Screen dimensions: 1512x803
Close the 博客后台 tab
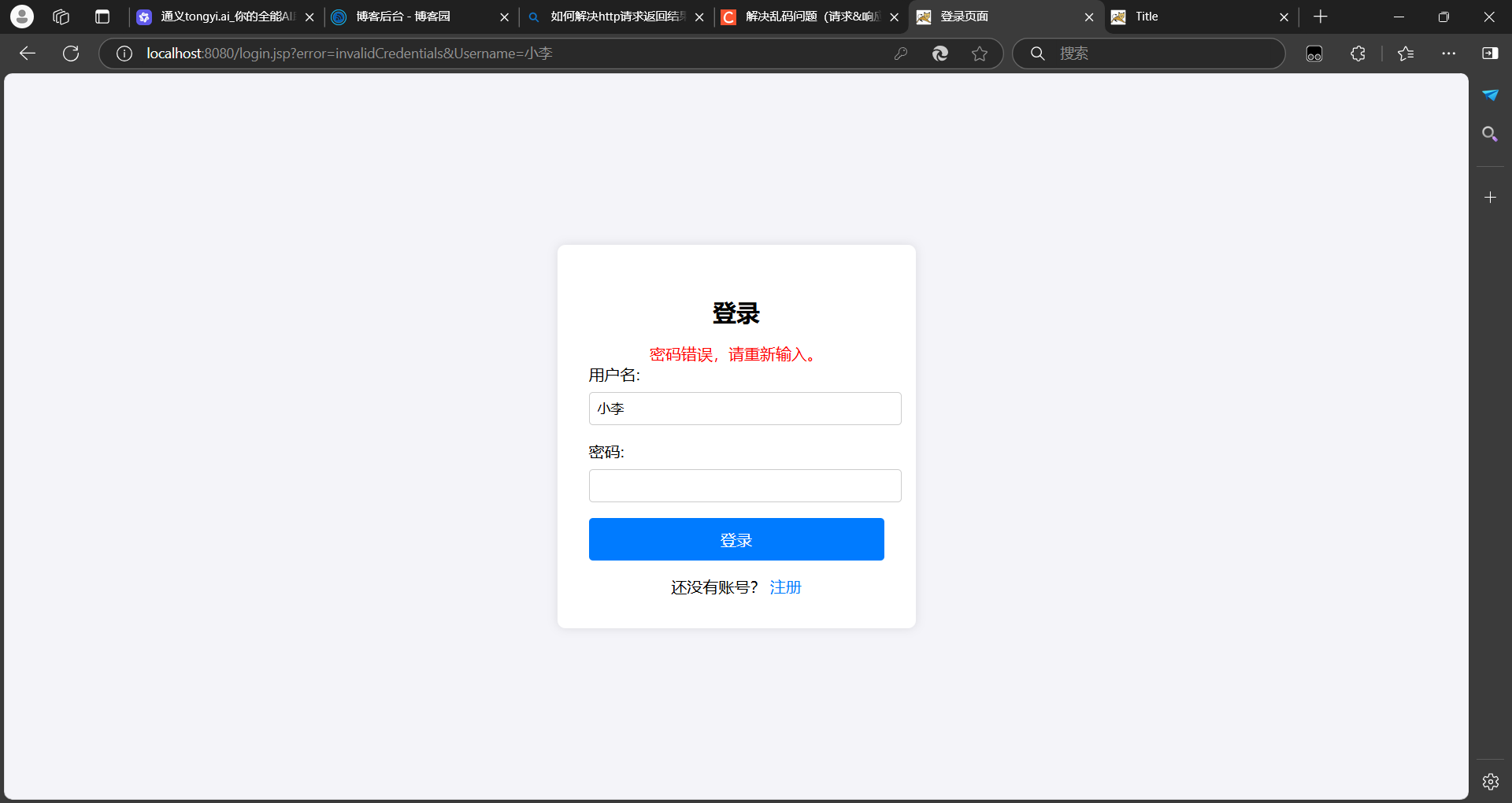point(505,17)
